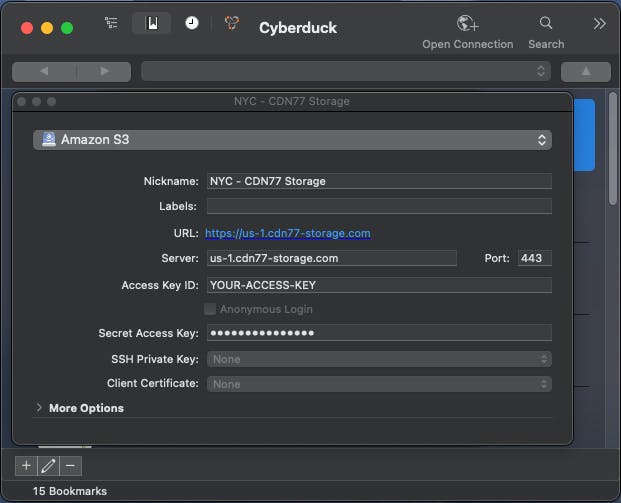The image size is (621, 503).
Task: Add a new bookmark with plus button
Action: coord(26,465)
